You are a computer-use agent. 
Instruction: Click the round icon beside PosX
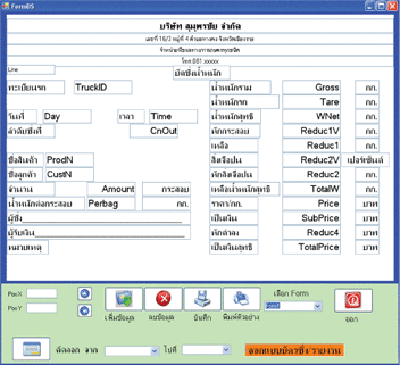point(85,294)
